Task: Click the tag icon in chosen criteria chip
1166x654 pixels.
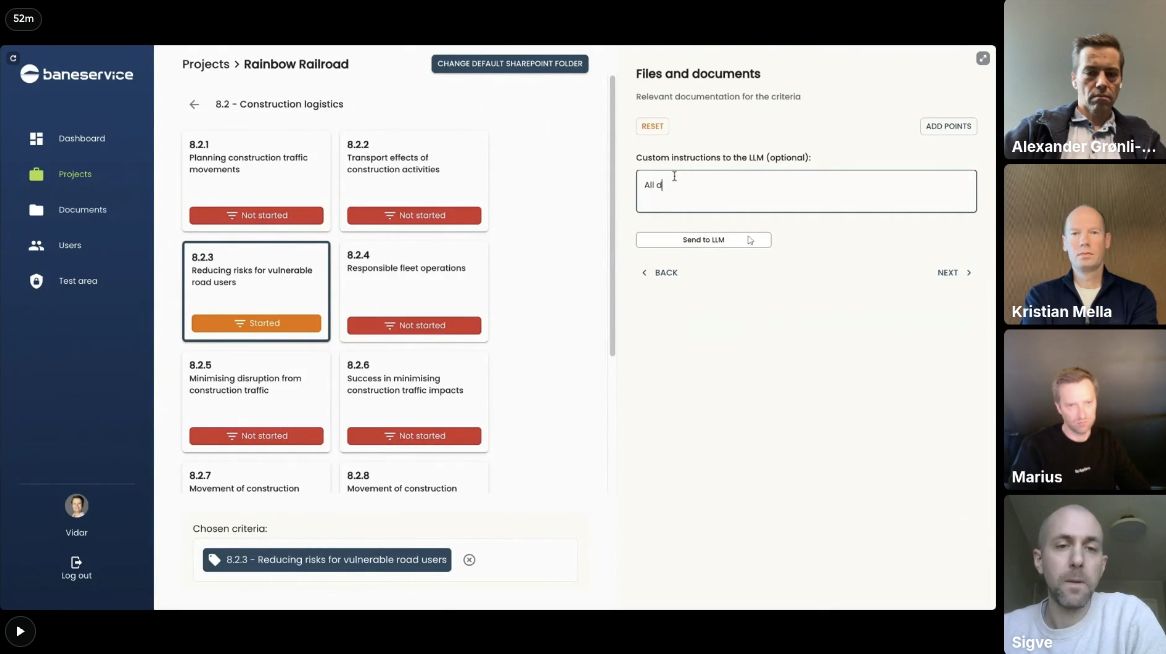Action: click(214, 560)
